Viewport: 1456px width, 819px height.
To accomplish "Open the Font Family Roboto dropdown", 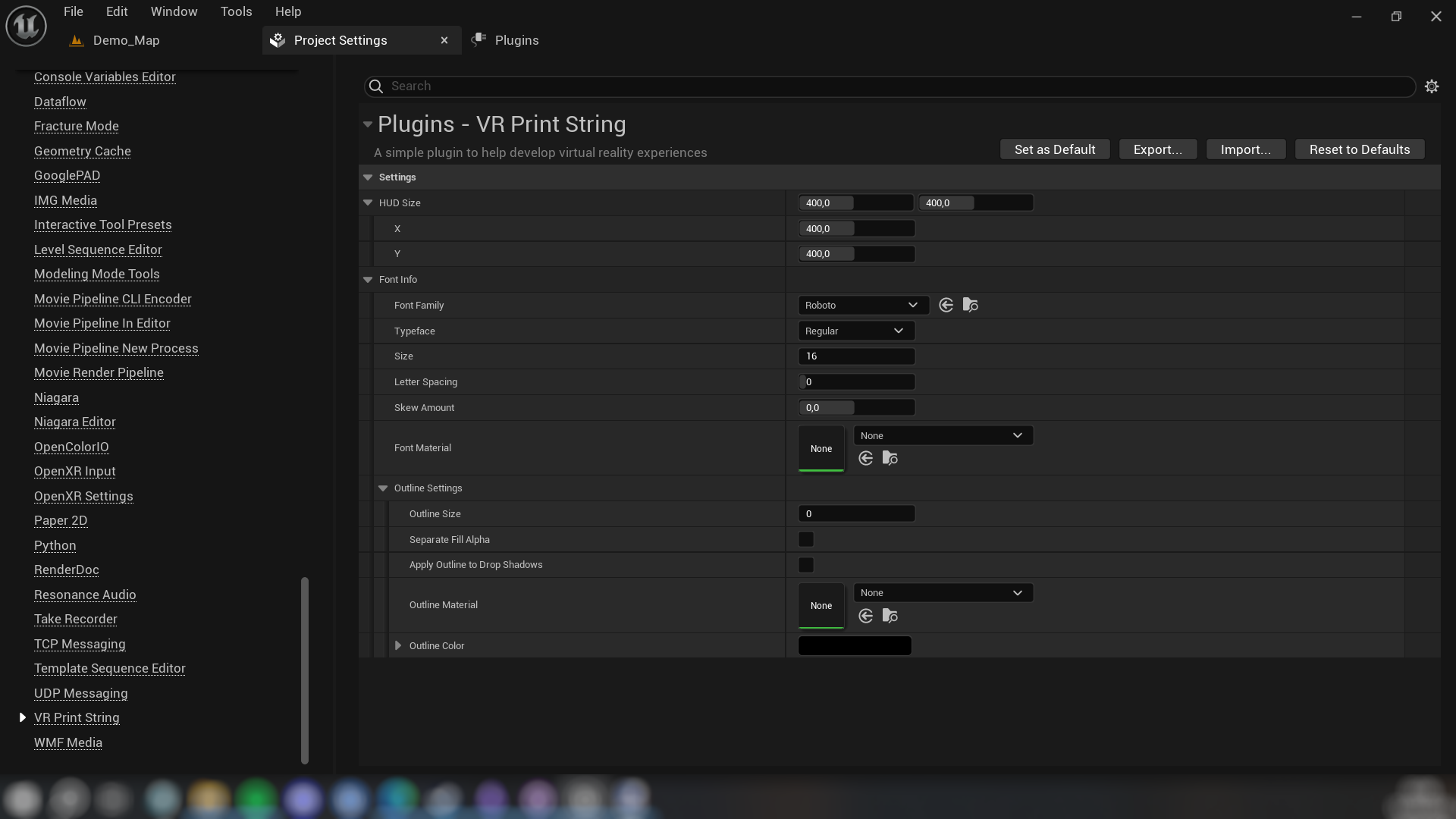I will 863,305.
